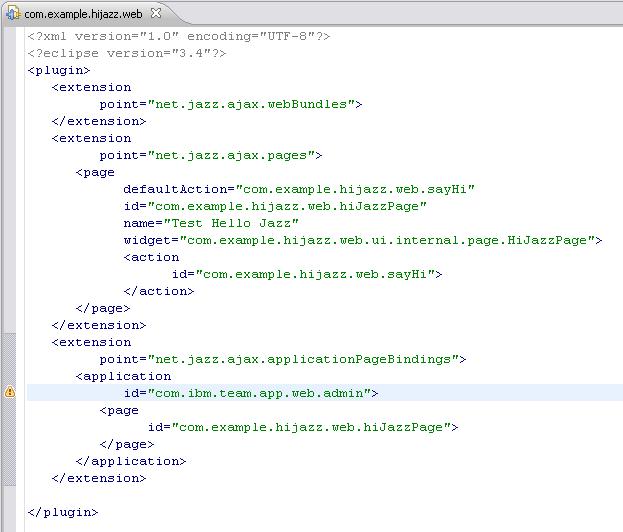Close the com.example.hijazz.web editor tab
This screenshot has width=623, height=532.
[x=156, y=13]
